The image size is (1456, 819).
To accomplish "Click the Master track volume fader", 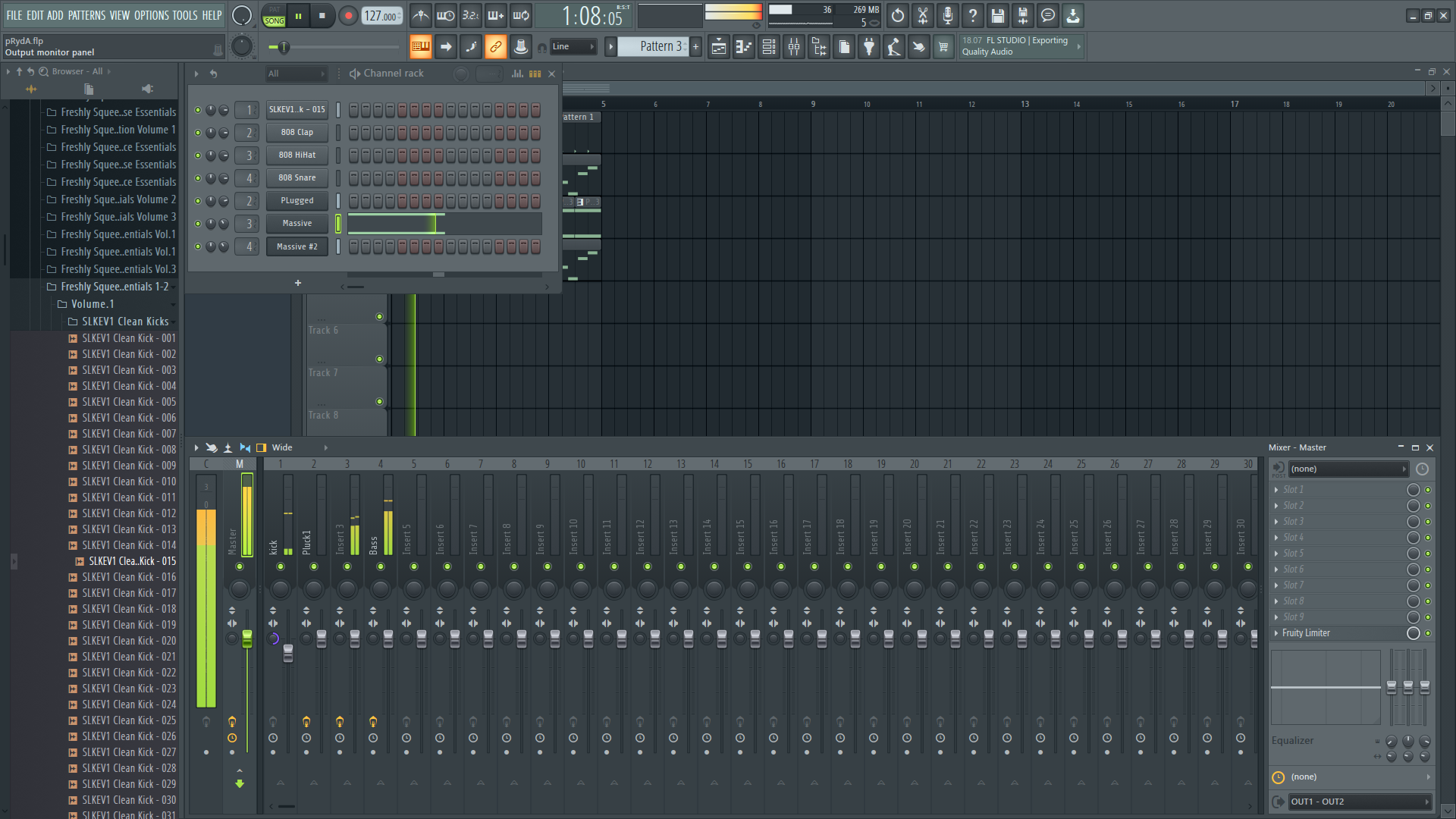I will tap(247, 639).
